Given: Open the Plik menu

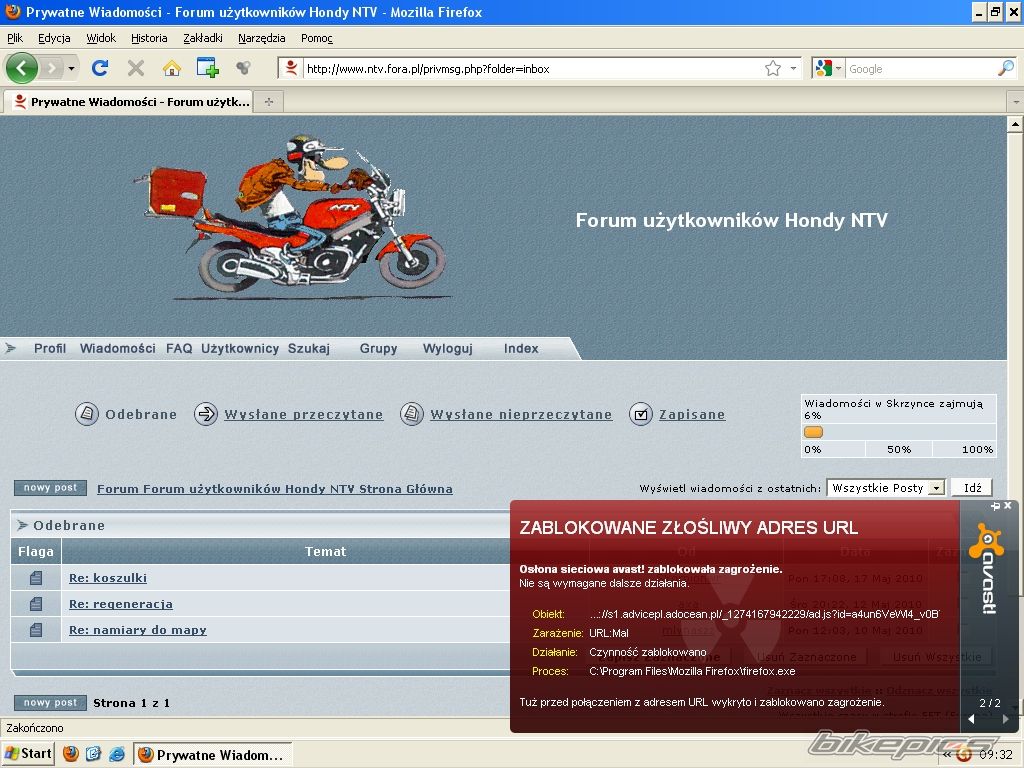Looking at the screenshot, I should (x=15, y=38).
